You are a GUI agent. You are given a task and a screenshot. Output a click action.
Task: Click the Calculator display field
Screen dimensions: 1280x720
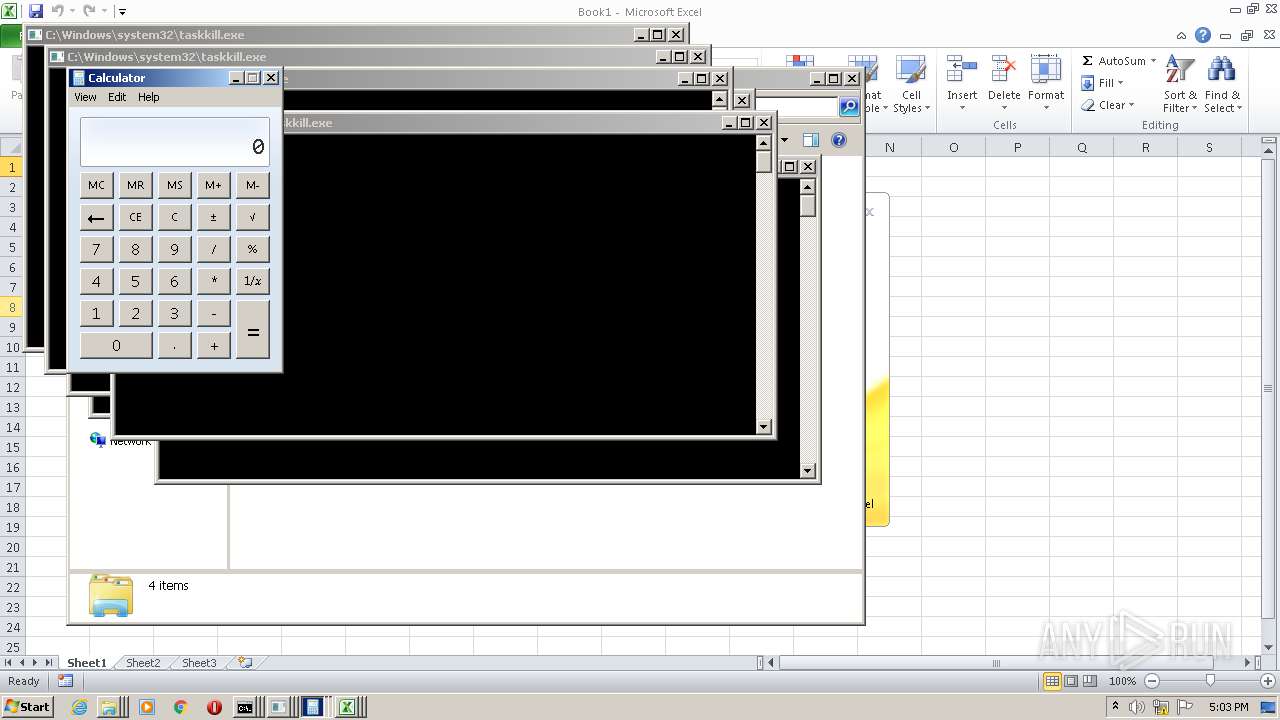(x=175, y=142)
